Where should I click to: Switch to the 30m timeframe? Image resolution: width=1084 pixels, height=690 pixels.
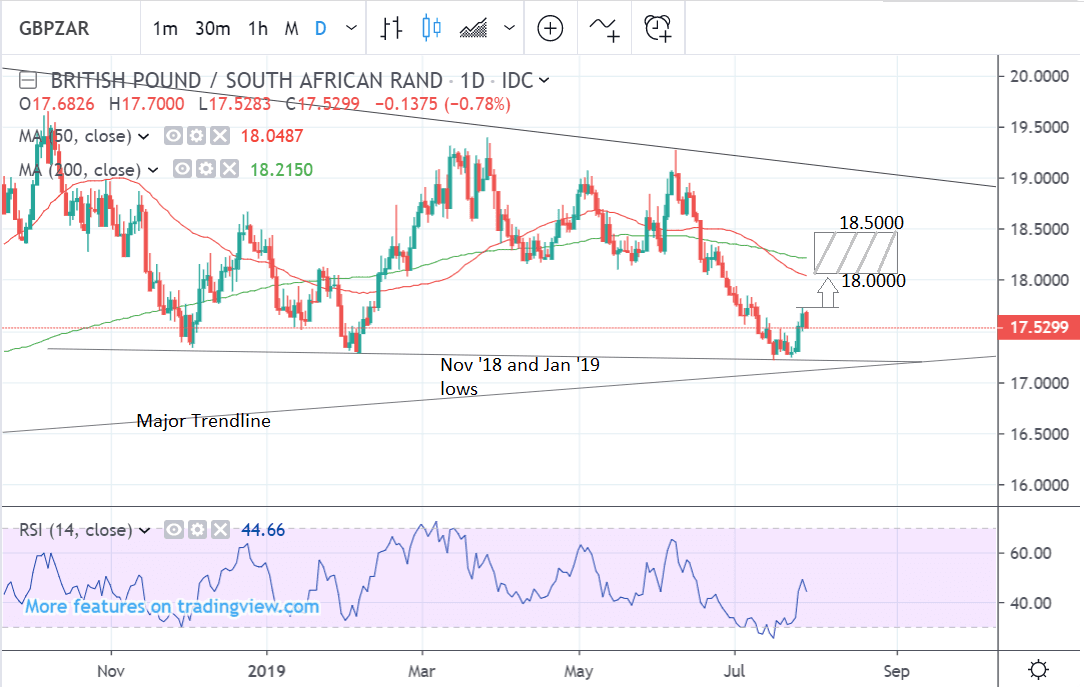(x=213, y=29)
